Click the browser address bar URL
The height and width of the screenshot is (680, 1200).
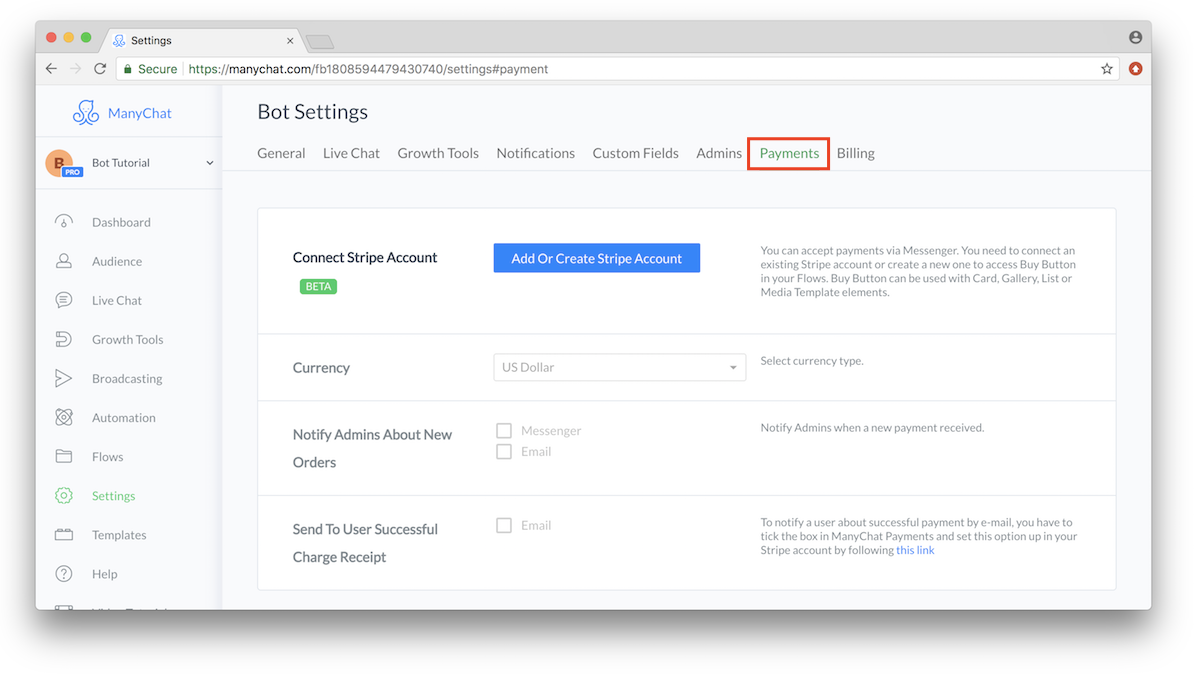(368, 69)
